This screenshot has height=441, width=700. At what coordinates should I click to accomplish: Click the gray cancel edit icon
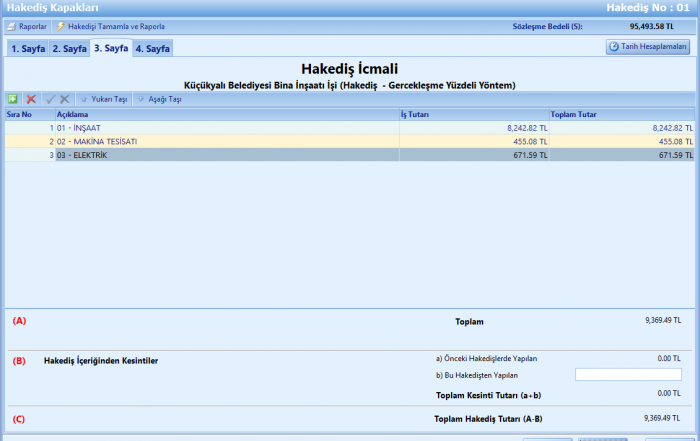tap(65, 100)
